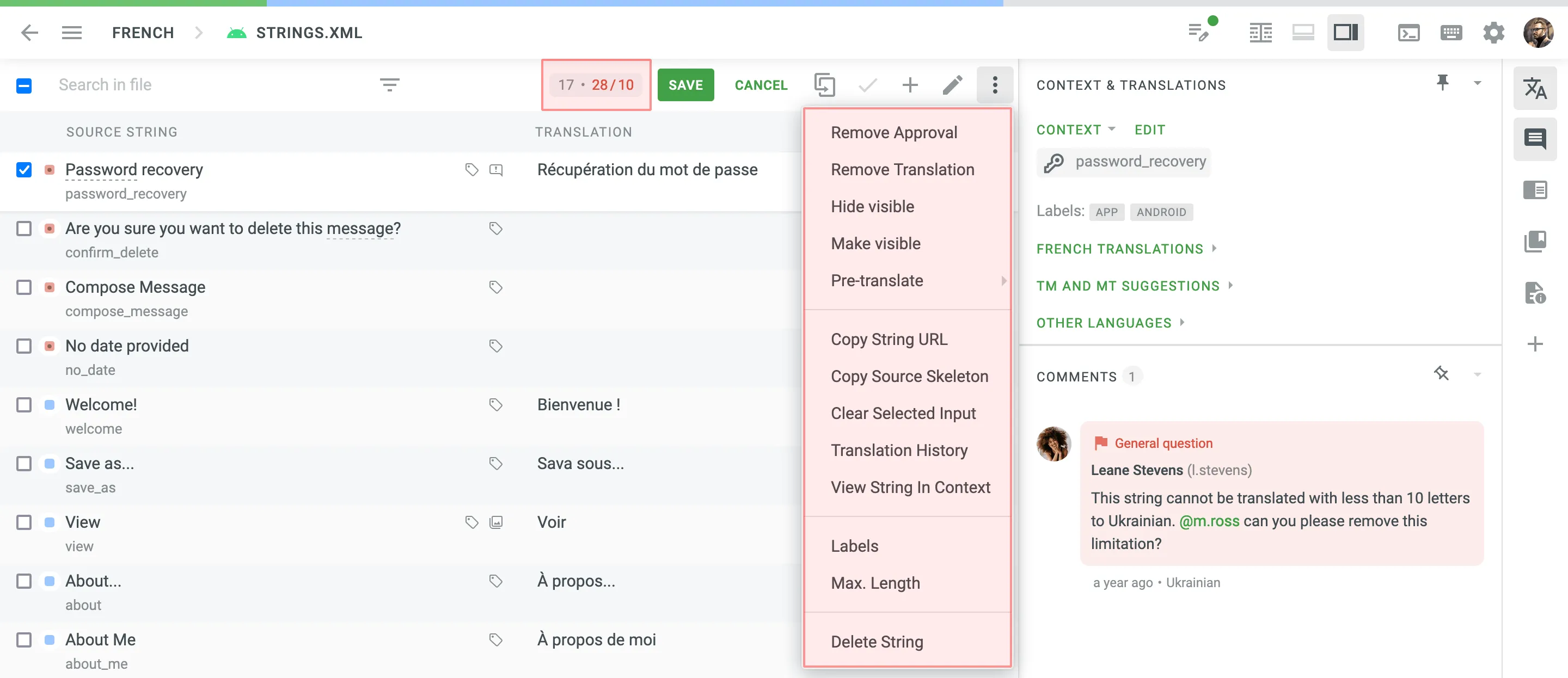
Task: Toggle checkbox for Password recovery string
Action: [24, 170]
